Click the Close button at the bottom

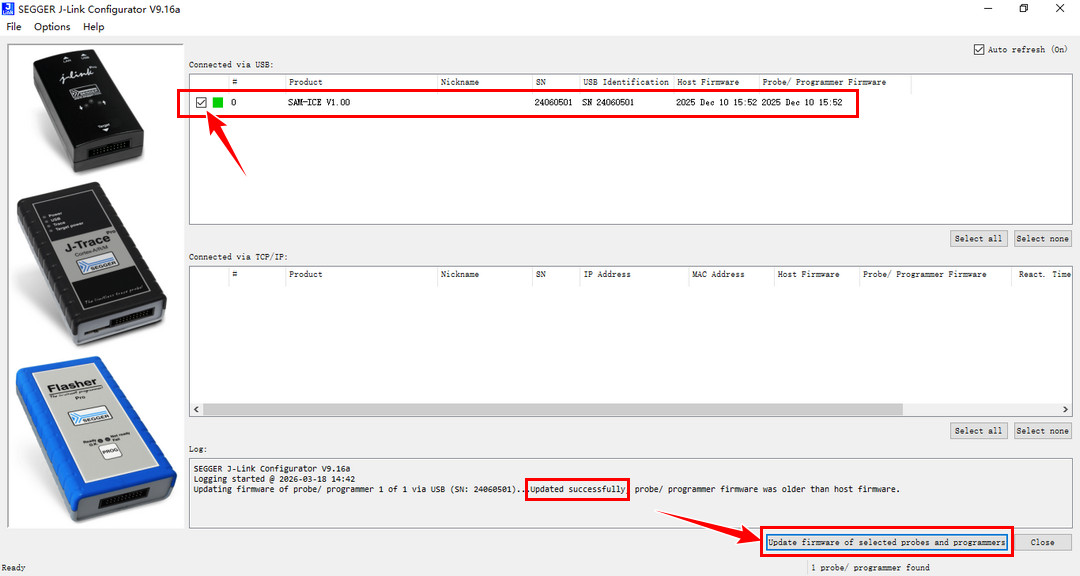tap(1042, 542)
